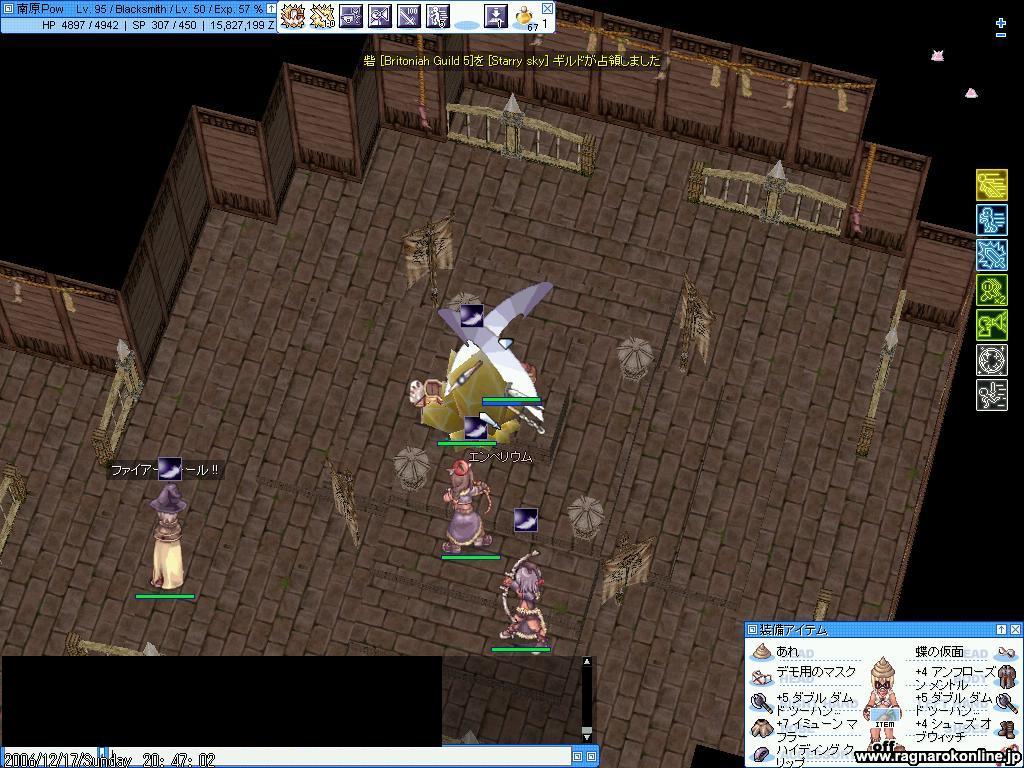This screenshot has height=768, width=1024.
Task: Close the skill hotbar
Action: (x=547, y=8)
